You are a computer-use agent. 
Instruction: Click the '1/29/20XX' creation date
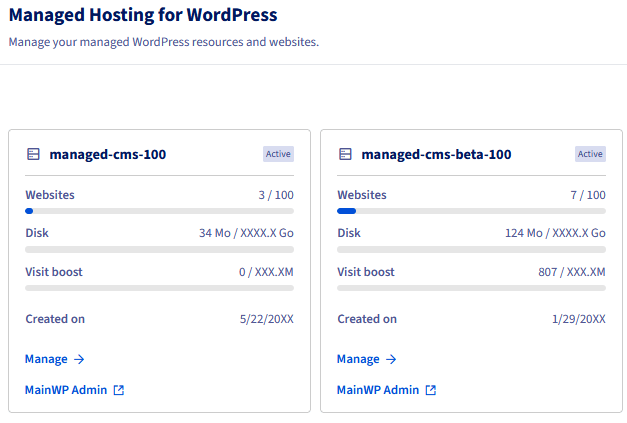[x=579, y=319]
